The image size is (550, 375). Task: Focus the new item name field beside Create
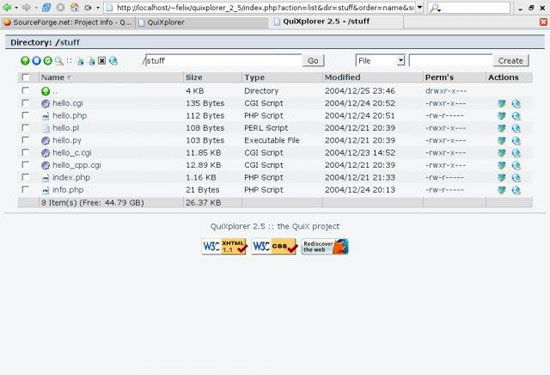point(451,61)
